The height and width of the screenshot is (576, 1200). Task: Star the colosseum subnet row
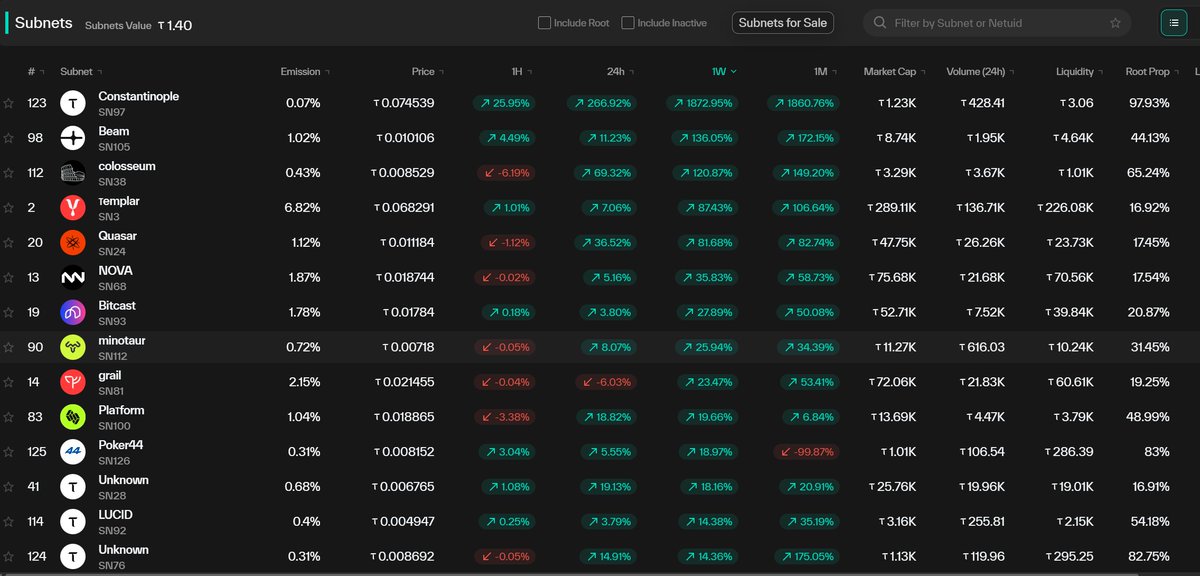(8, 173)
